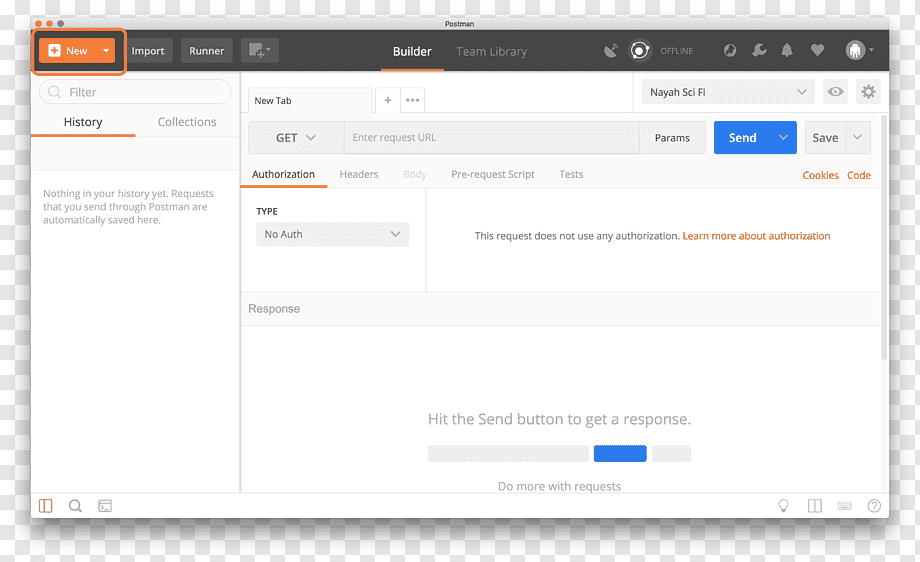Open tab options three-dots menu
920x562 pixels.
pyautogui.click(x=412, y=100)
